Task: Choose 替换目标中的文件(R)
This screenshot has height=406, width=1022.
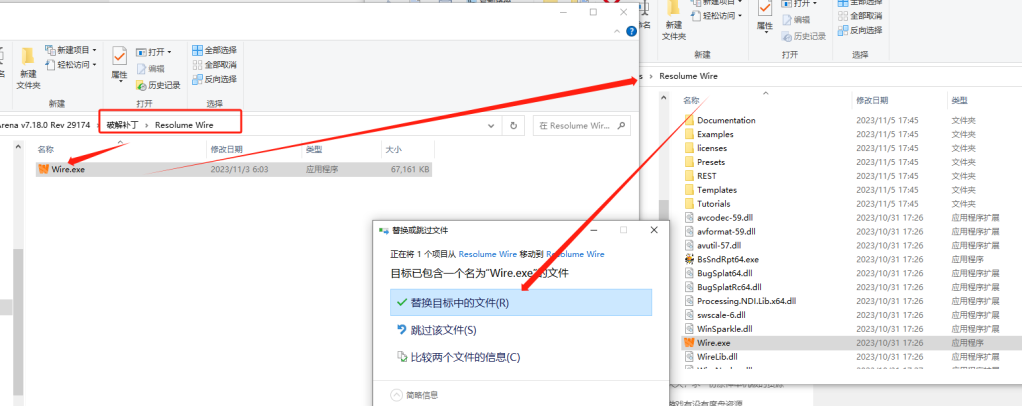Action: 460,303
